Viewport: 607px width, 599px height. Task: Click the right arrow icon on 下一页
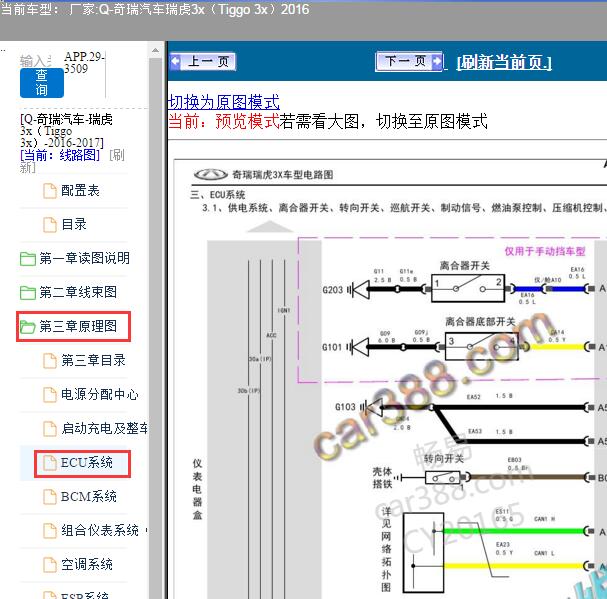pyautogui.click(x=437, y=61)
